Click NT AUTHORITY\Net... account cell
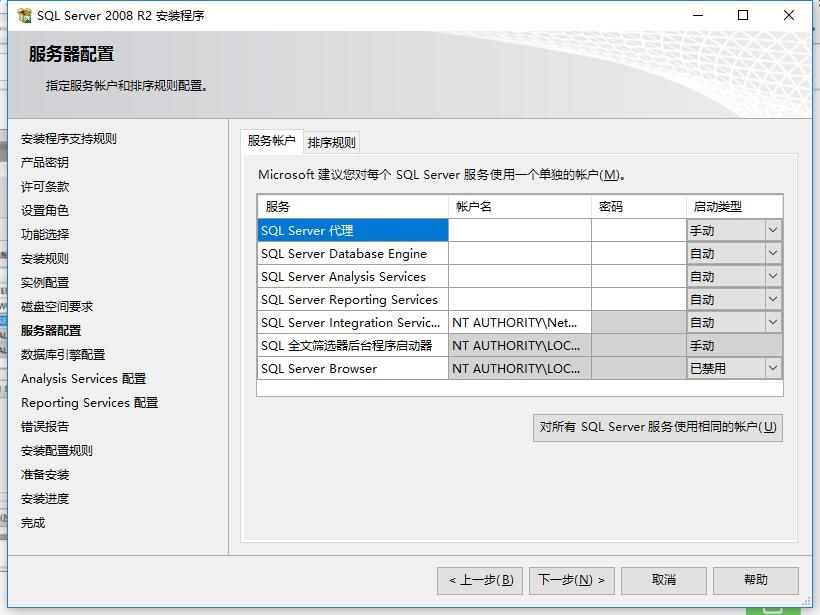This screenshot has height=615, width=820. point(520,322)
